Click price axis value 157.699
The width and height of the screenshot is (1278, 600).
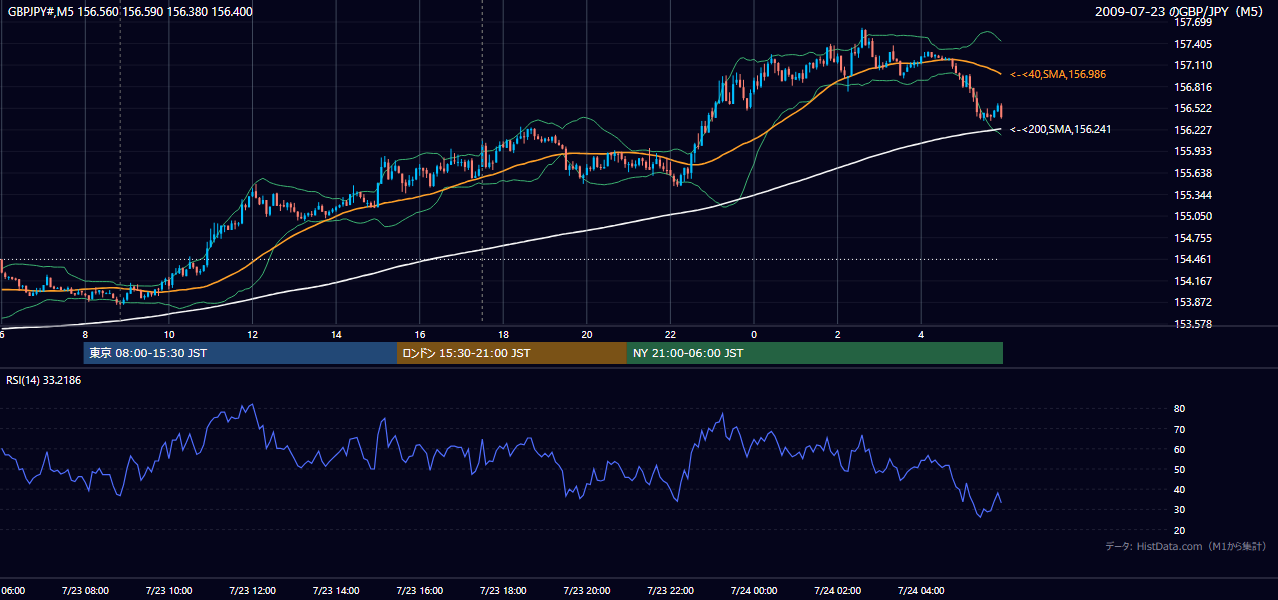[x=1193, y=22]
